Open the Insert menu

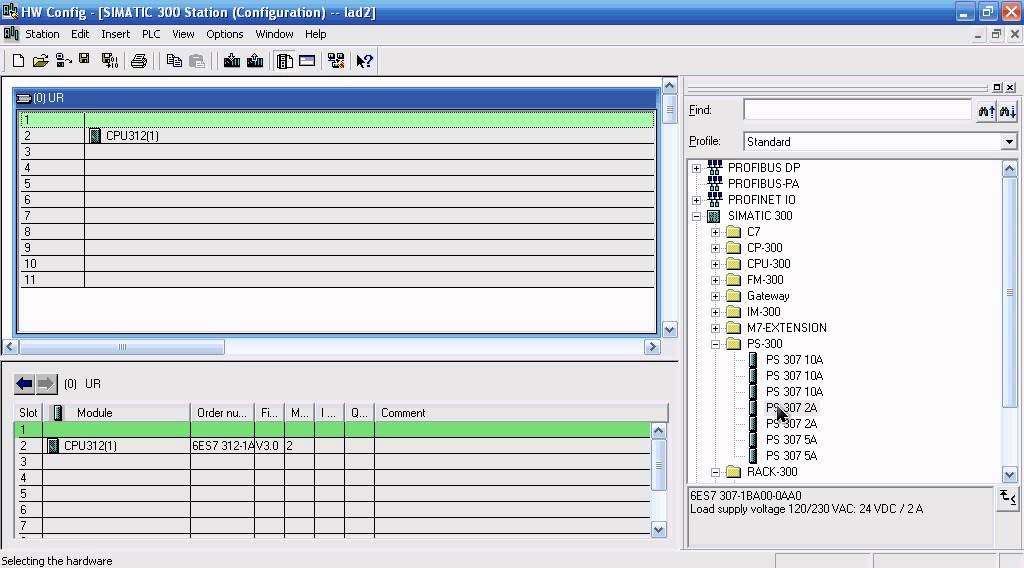(x=115, y=34)
